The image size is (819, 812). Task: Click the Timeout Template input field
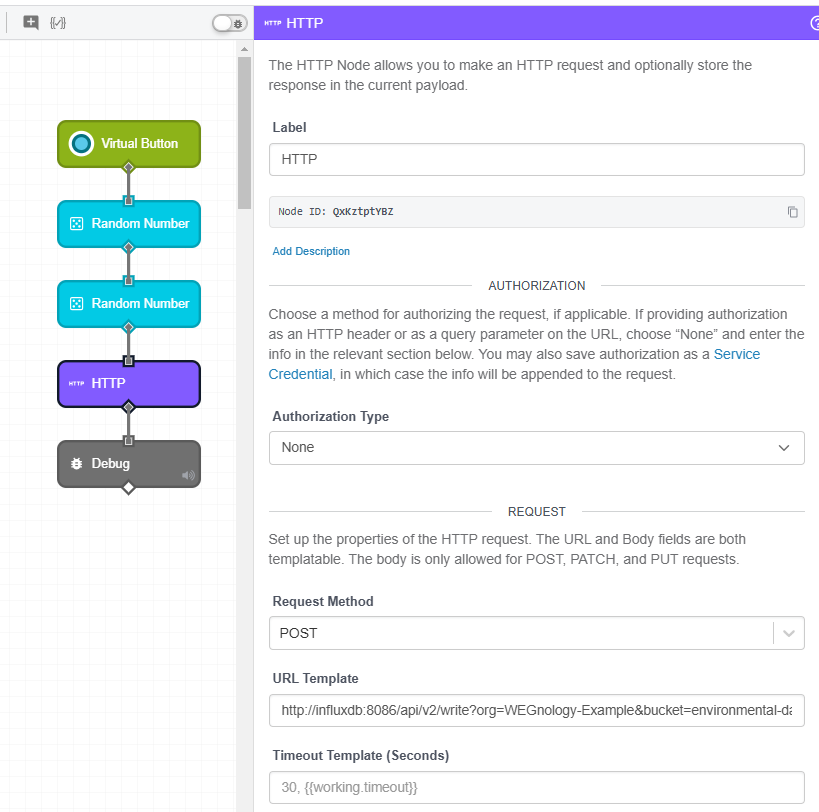(536, 787)
